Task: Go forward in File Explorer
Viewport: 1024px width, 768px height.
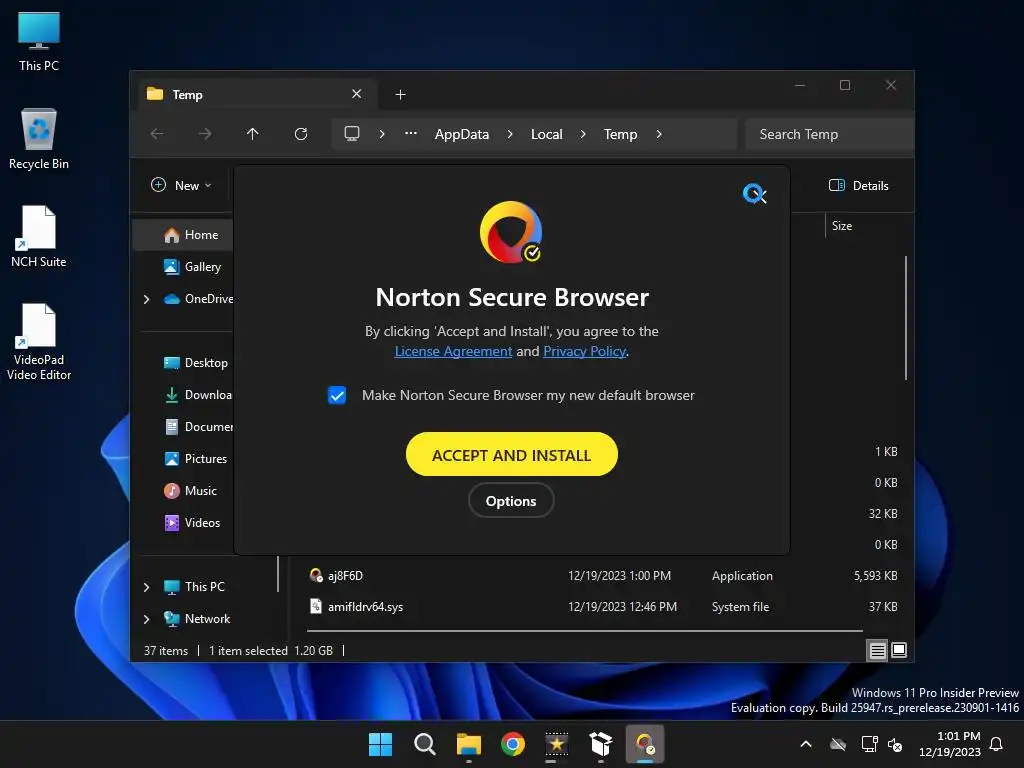Action: tap(205, 134)
